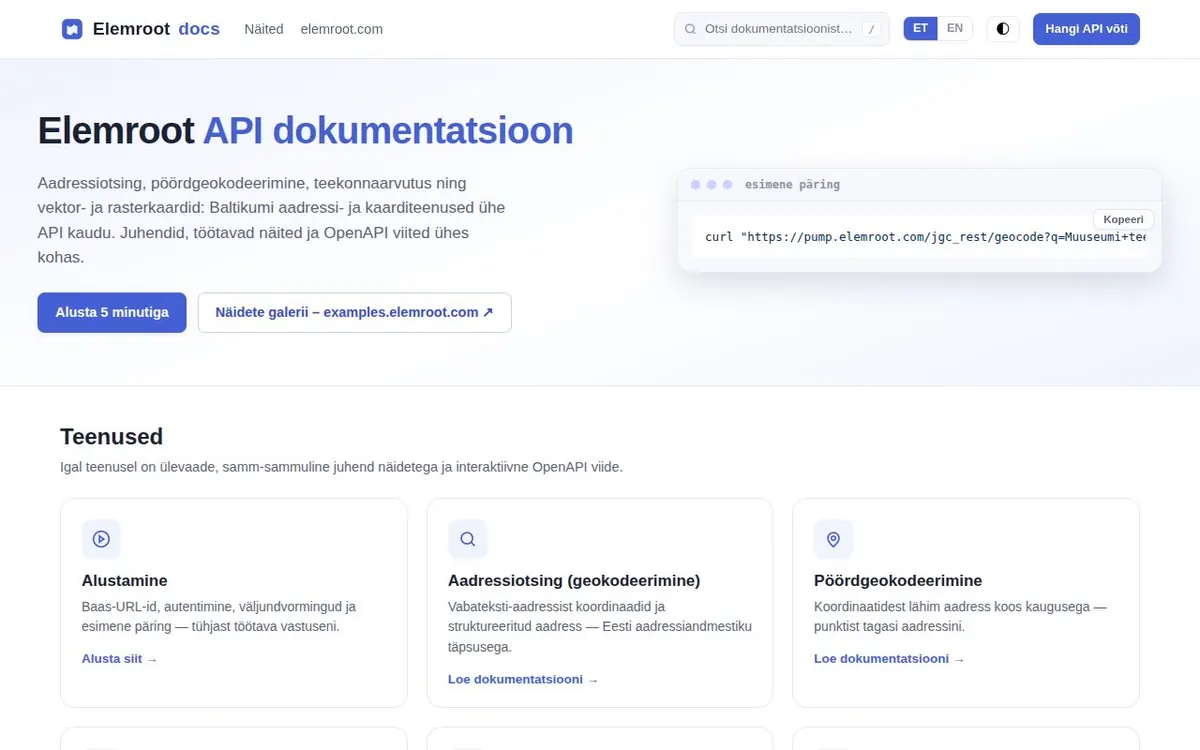The image size is (1200, 750).
Task: Open the elemroot.com header link
Action: [342, 29]
